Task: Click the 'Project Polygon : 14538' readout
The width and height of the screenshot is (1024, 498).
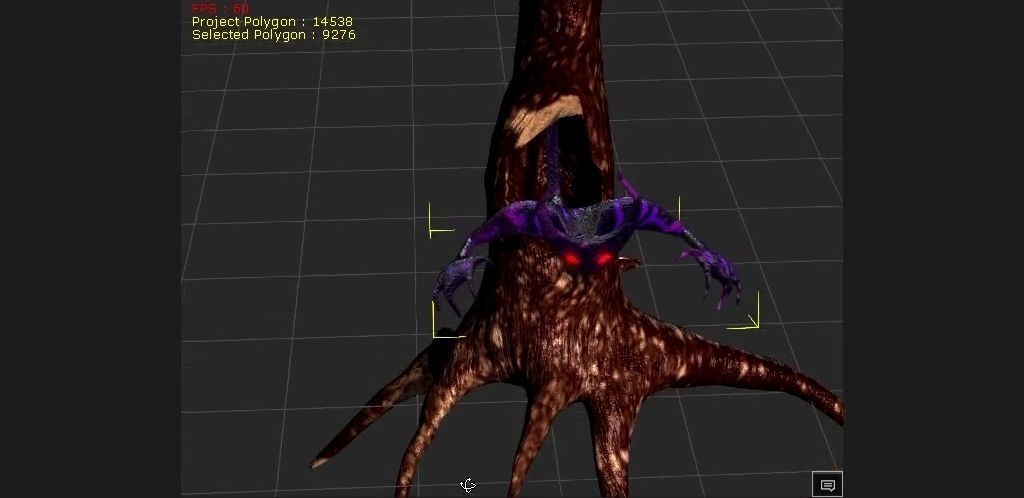Action: 272,22
